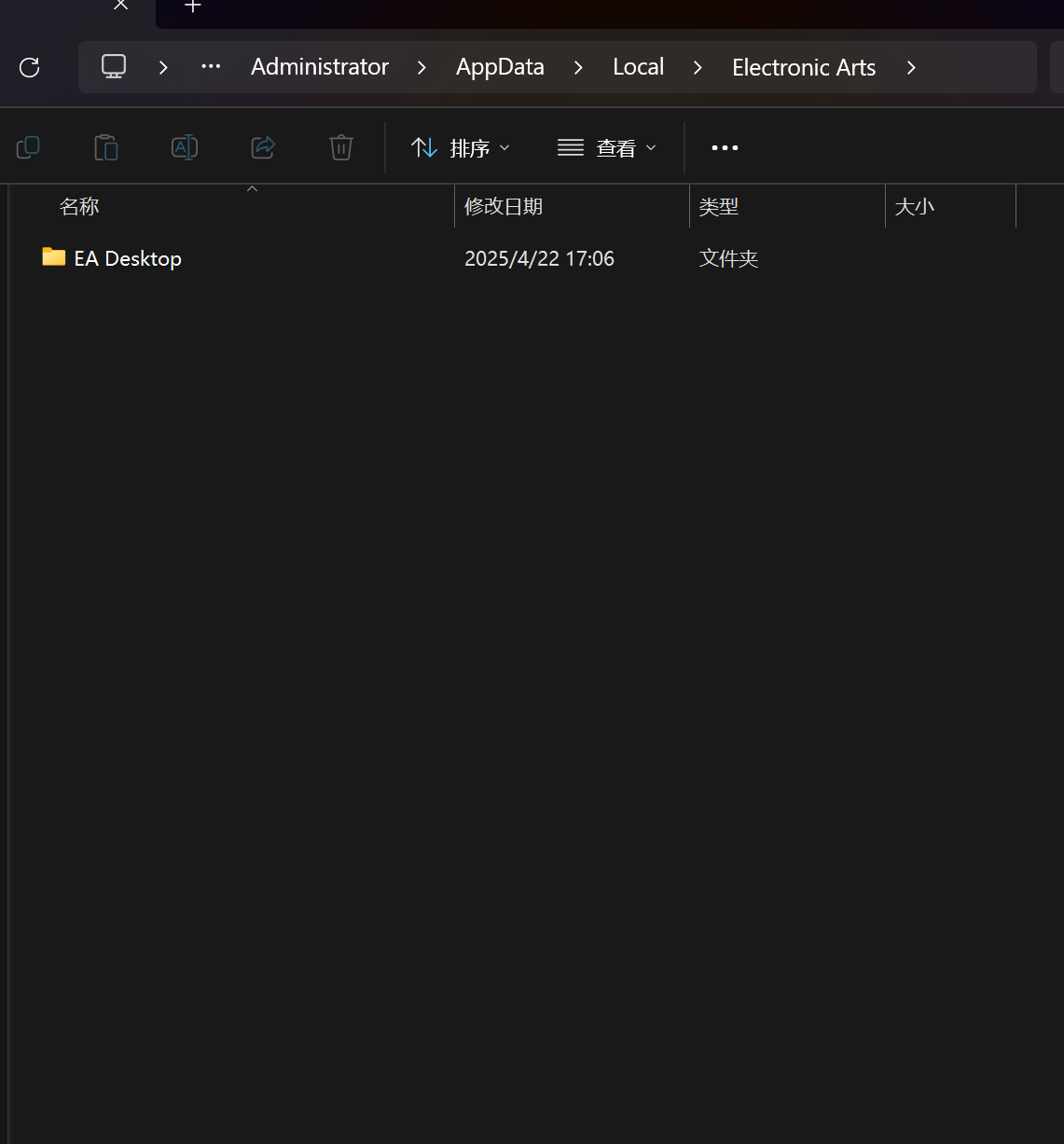Select the EA Desktop folder icon

coord(54,257)
